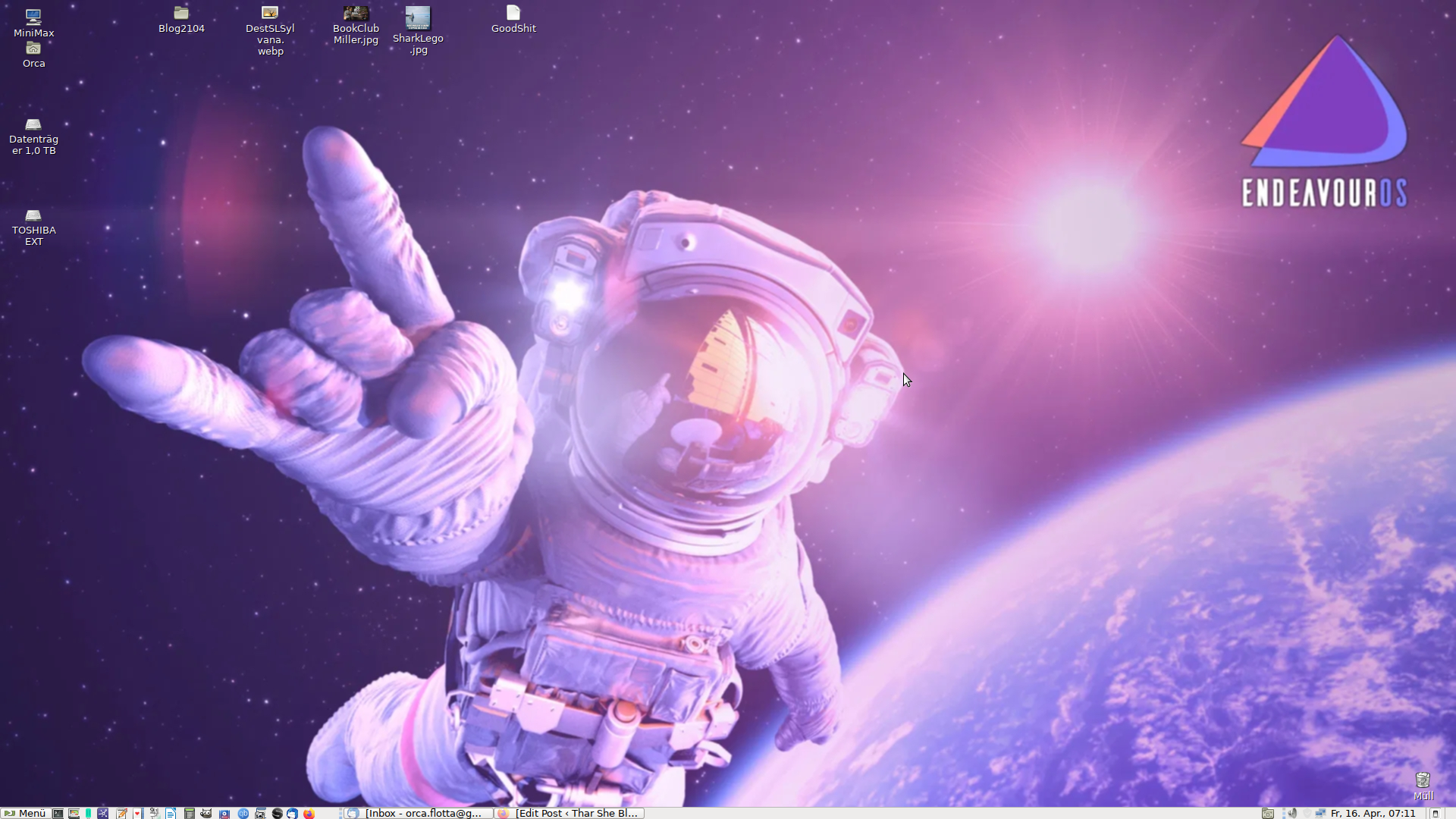Open the Menü start menu
Viewport: 1456px width, 819px height.
pyautogui.click(x=25, y=813)
